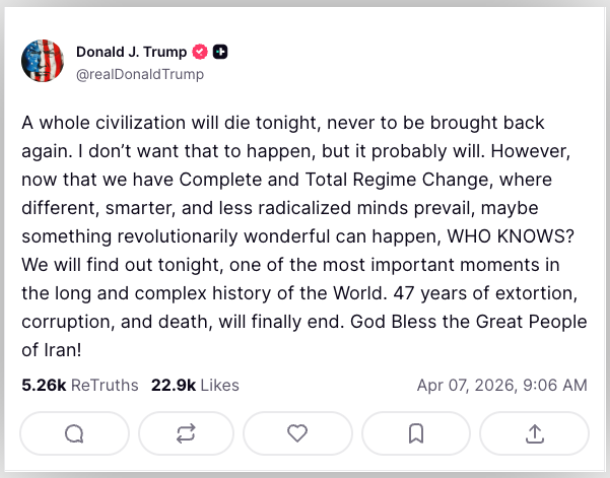
Task: Reply to the post via speech bubble icon
Action: point(74,433)
